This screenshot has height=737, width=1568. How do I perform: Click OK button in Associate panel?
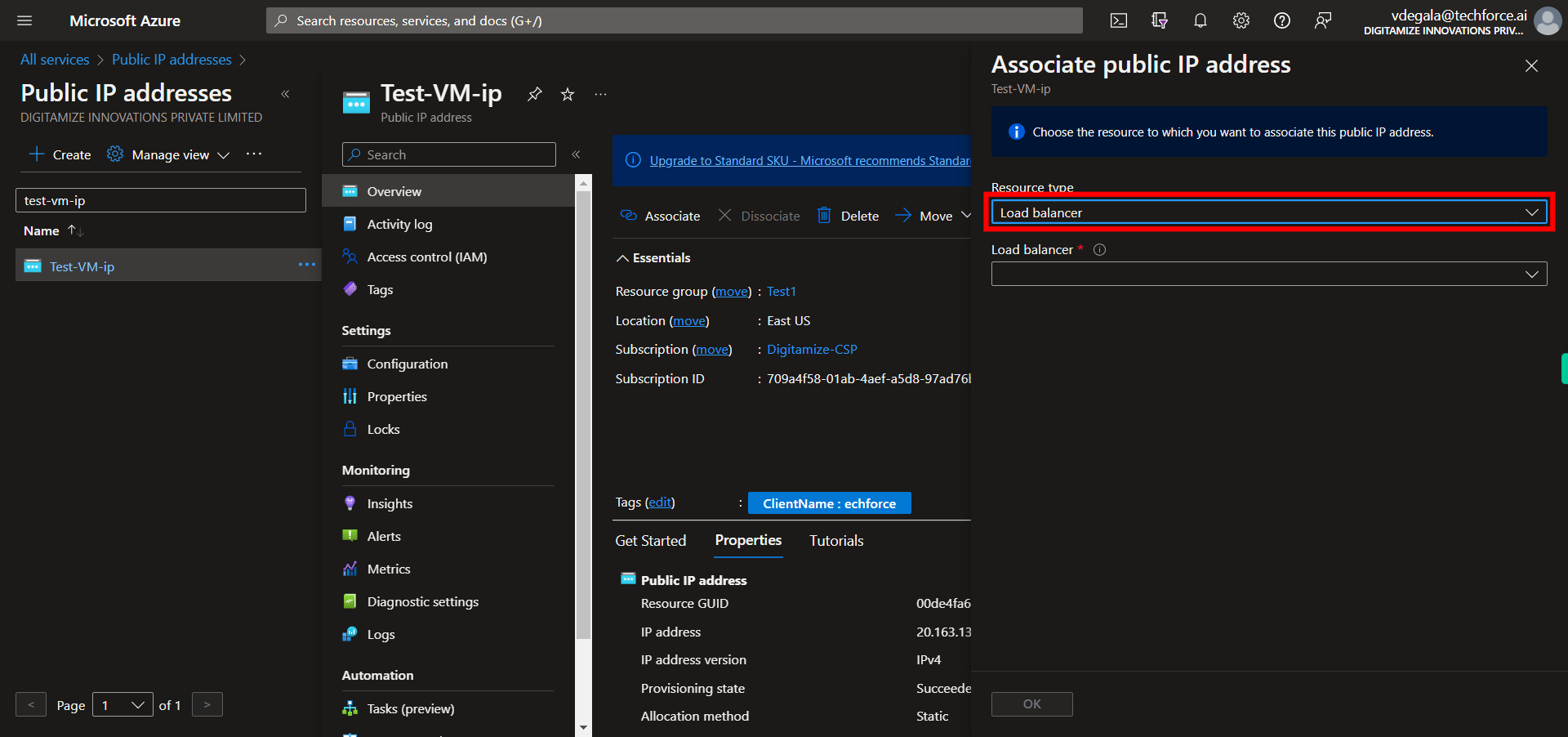pos(1032,704)
